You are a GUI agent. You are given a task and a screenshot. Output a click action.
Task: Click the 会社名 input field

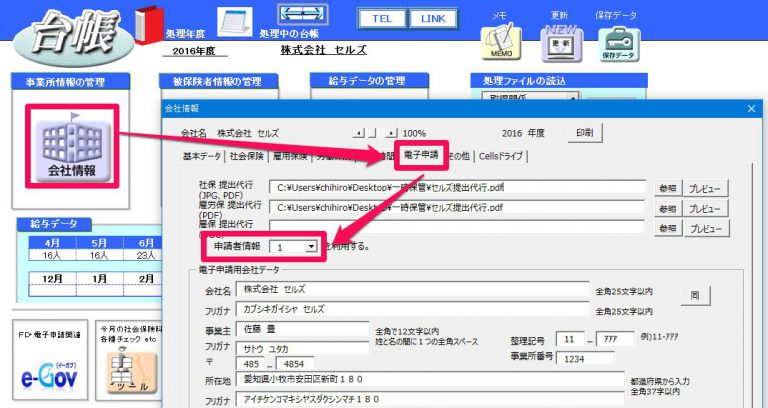[x=412, y=289]
